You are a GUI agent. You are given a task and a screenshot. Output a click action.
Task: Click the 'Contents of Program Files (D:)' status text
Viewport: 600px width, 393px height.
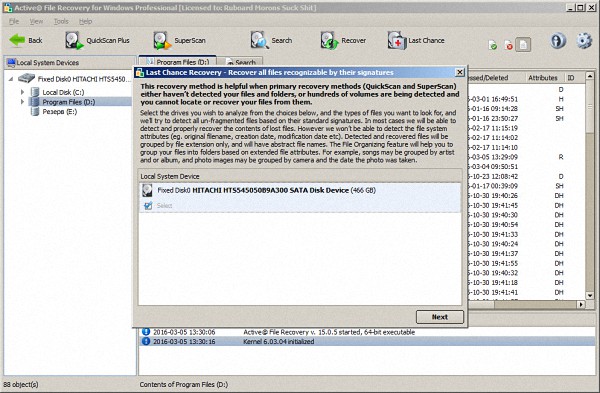184,384
